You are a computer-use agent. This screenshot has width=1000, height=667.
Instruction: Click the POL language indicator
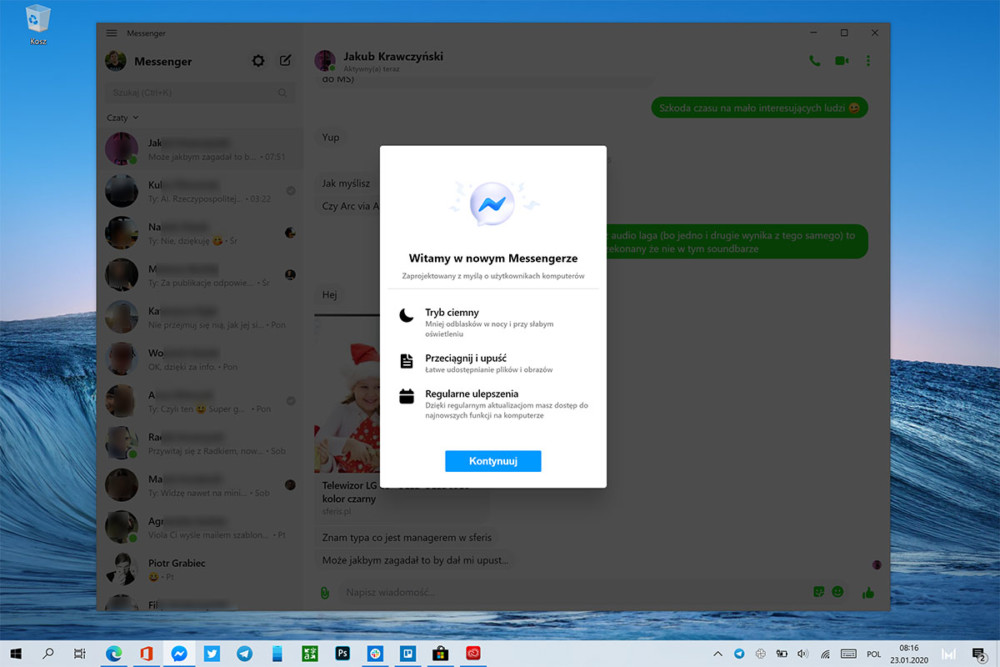(874, 654)
